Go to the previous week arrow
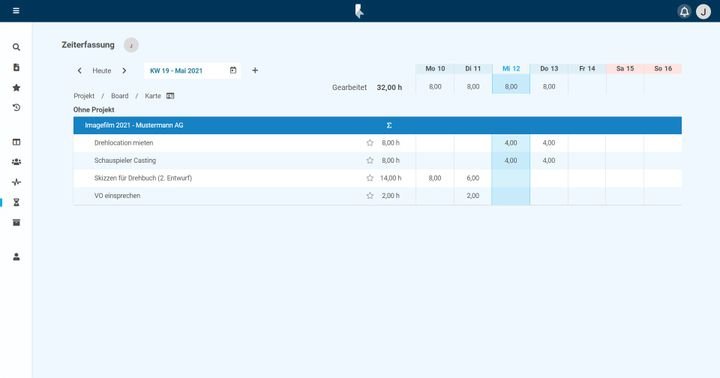This screenshot has width=720, height=378. point(79,71)
